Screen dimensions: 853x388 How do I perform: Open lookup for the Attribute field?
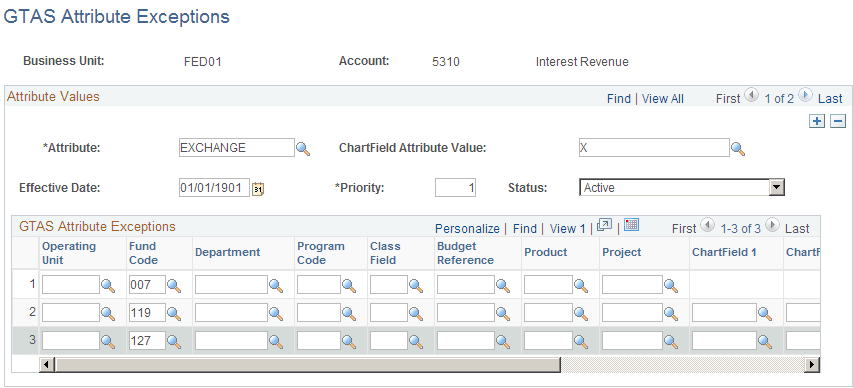(303, 149)
